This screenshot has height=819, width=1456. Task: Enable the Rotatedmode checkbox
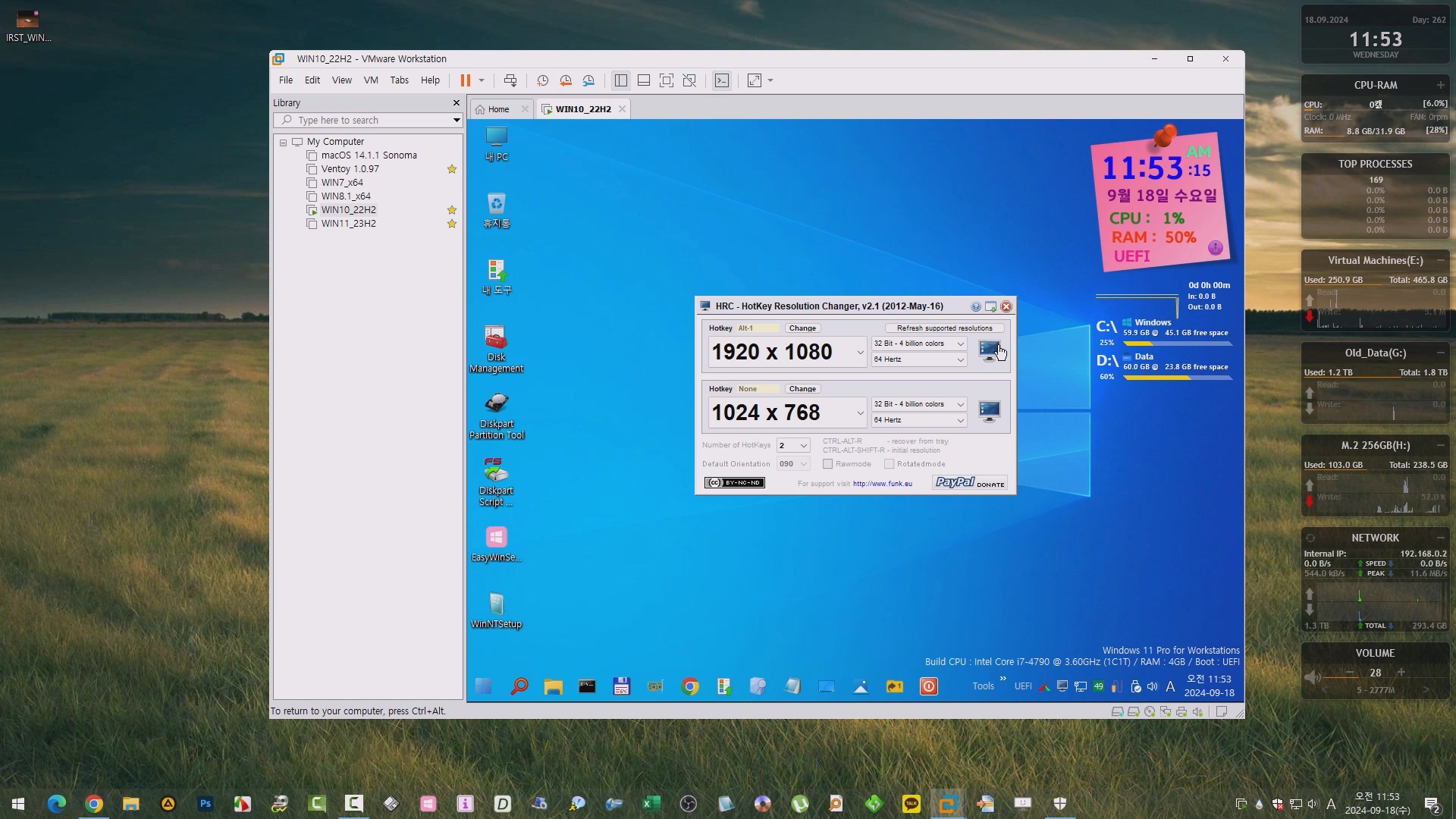click(x=890, y=464)
